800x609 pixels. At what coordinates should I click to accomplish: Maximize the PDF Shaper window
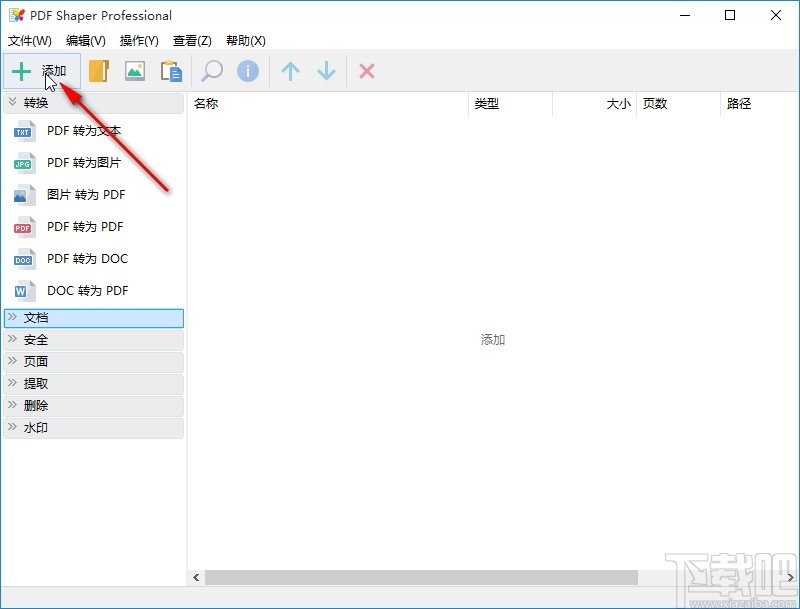(730, 15)
